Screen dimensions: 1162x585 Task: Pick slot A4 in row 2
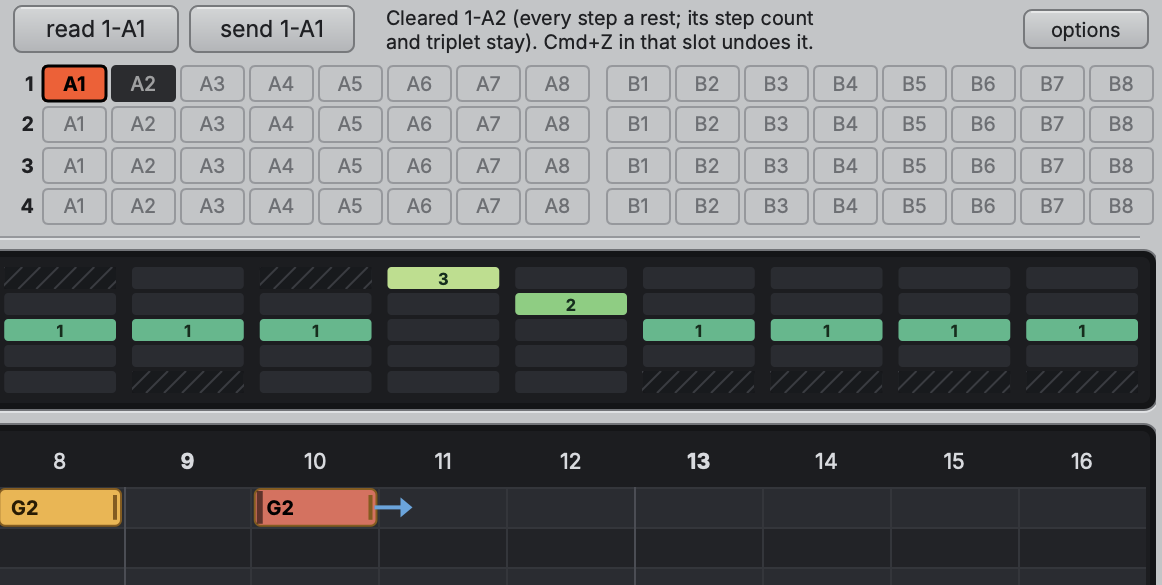281,124
